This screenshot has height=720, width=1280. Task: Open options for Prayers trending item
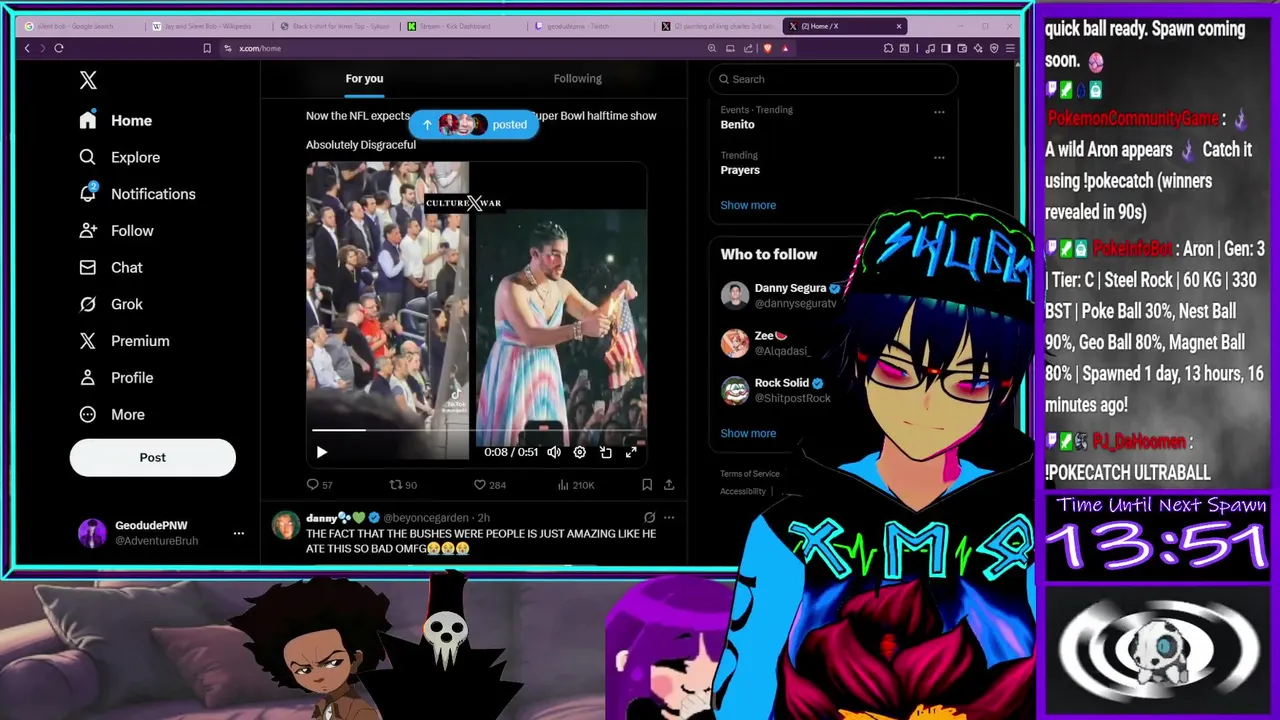939,157
